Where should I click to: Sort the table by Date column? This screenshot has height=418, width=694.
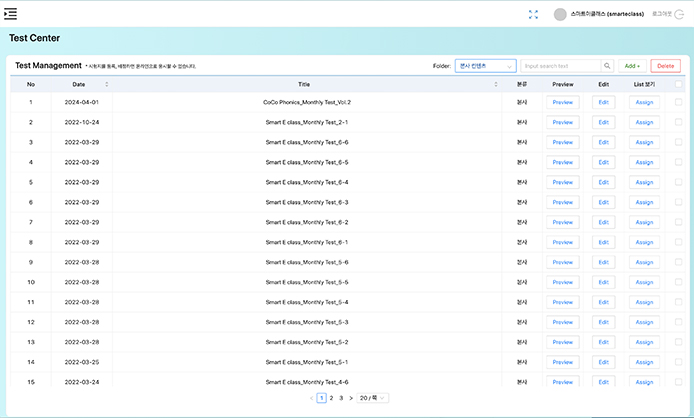coord(107,84)
